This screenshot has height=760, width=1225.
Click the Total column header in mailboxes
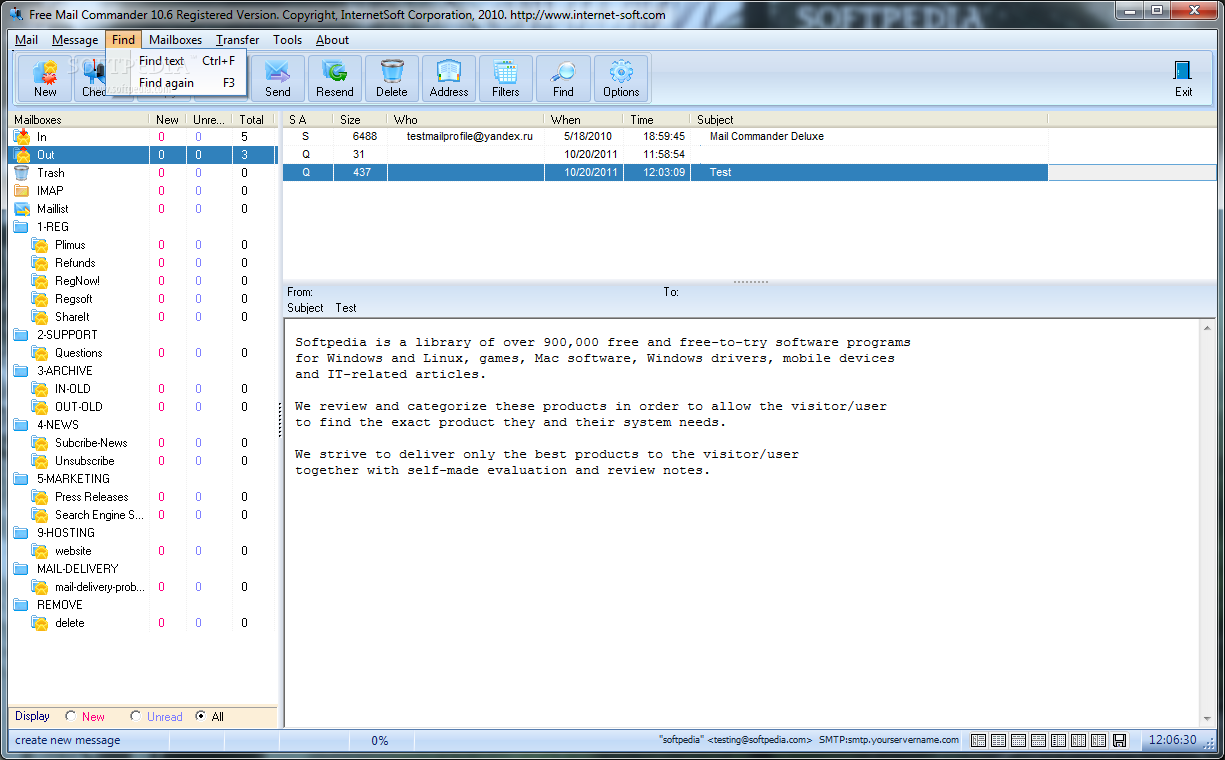[252, 120]
